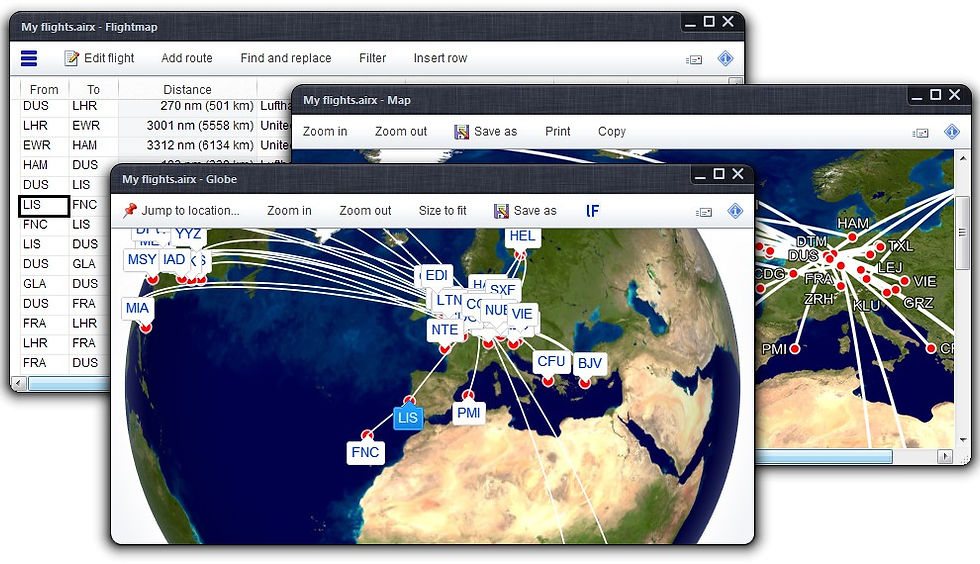Screen dimensions: 980x564
Task: Select GLA in the From column
Action: 34,284
